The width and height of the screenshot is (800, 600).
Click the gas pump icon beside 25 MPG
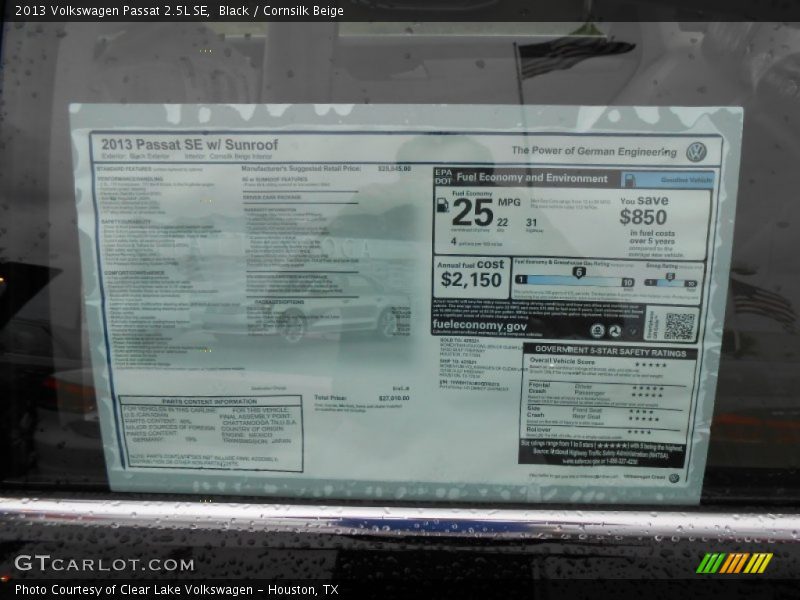point(442,205)
